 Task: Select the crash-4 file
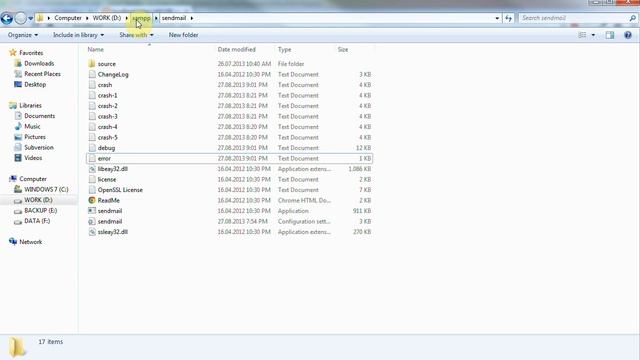pyautogui.click(x=107, y=127)
